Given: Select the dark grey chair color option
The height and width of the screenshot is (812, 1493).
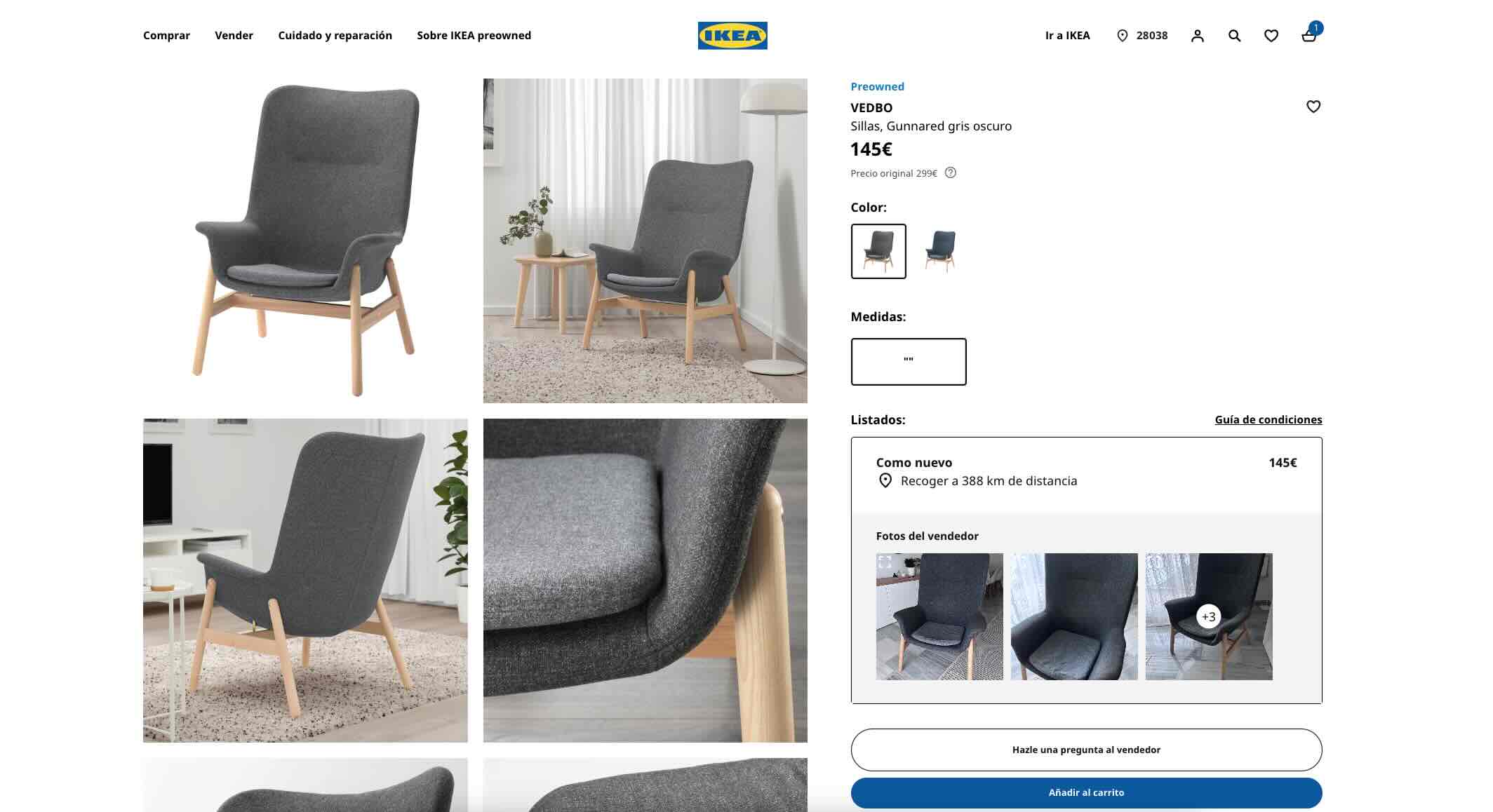Looking at the screenshot, I should (878, 251).
